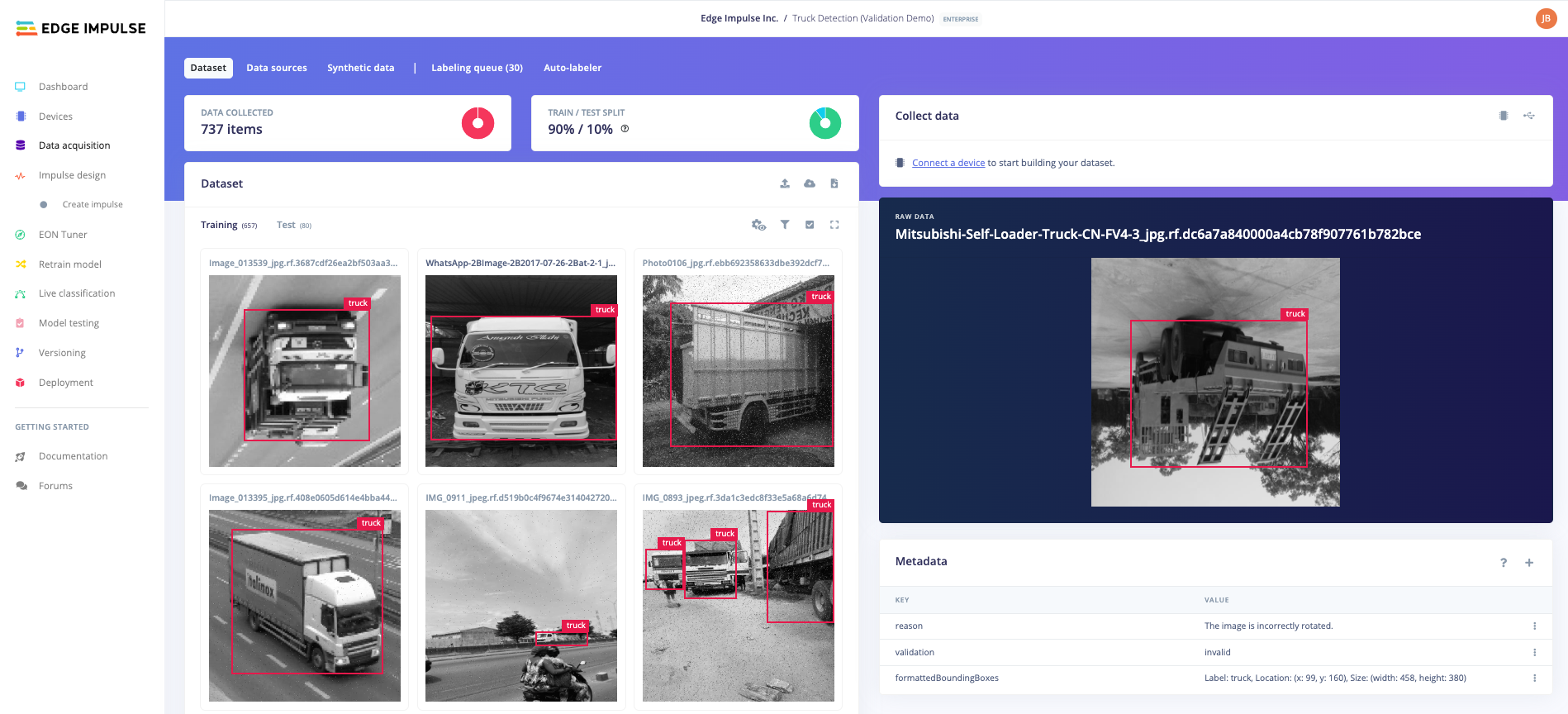
Task: Select WhatsApp-2BImage truck sample thumbnail
Action: click(521, 371)
